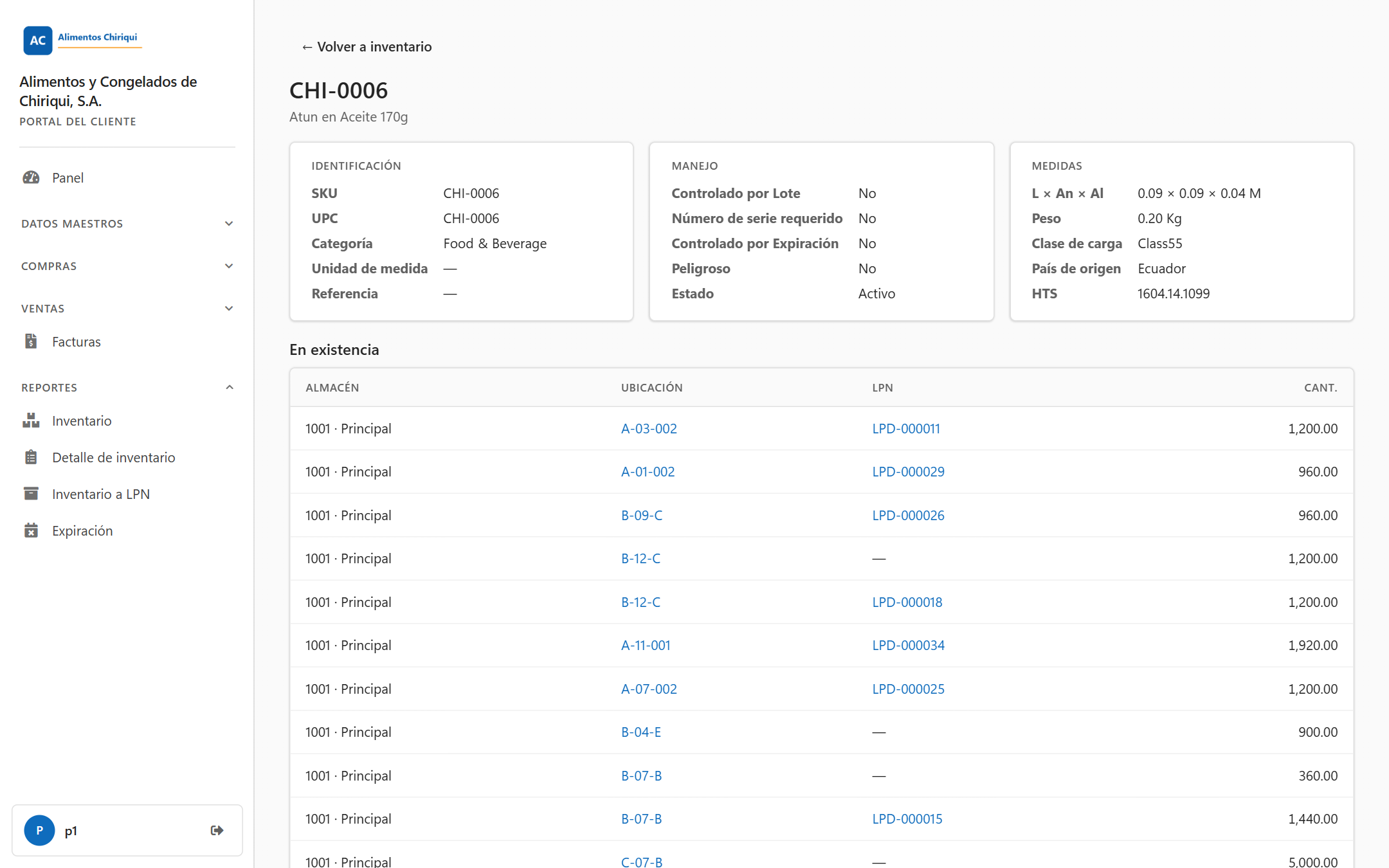Select the HTS value 1604.14.1099
The height and width of the screenshot is (868, 1389).
[x=1174, y=293]
